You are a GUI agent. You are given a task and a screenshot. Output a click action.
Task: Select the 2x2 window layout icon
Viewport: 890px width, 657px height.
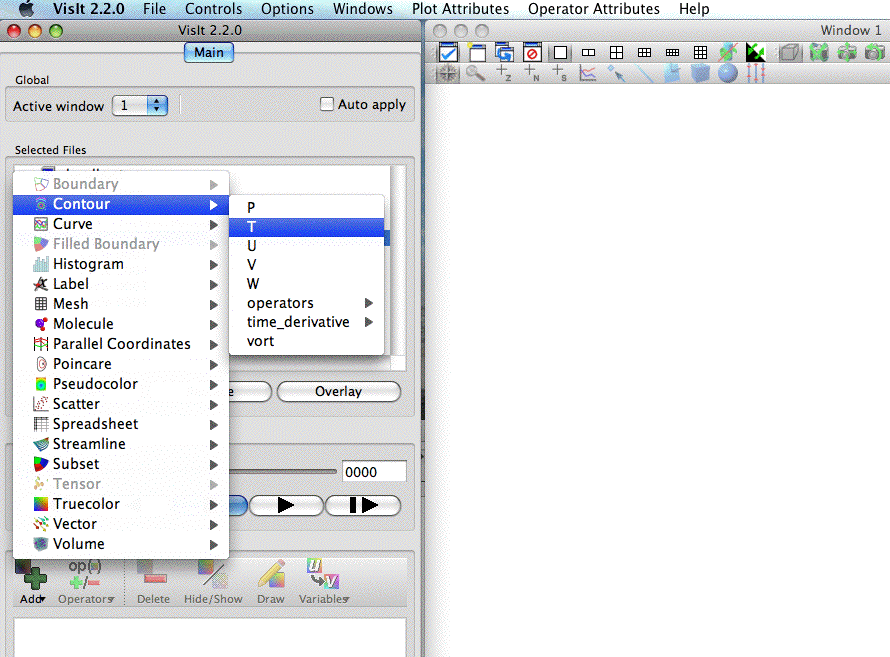tap(617, 52)
